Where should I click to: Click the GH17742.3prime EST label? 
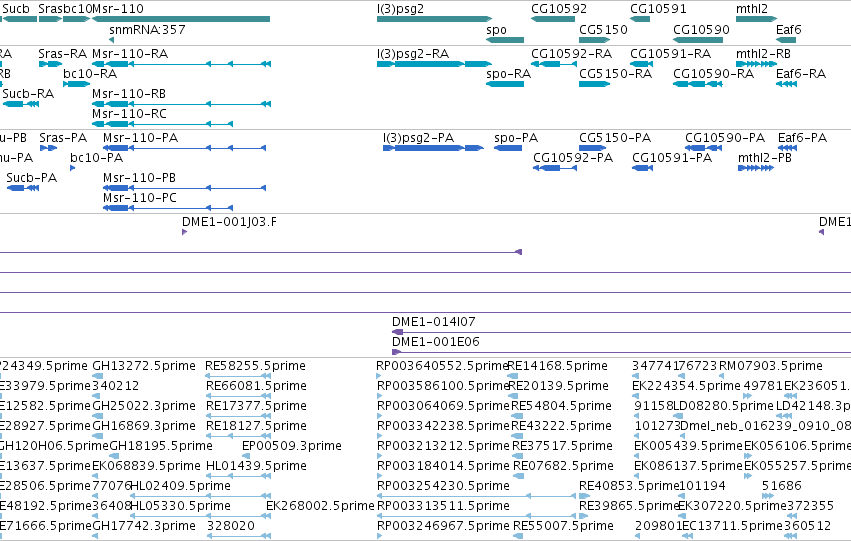point(144,526)
